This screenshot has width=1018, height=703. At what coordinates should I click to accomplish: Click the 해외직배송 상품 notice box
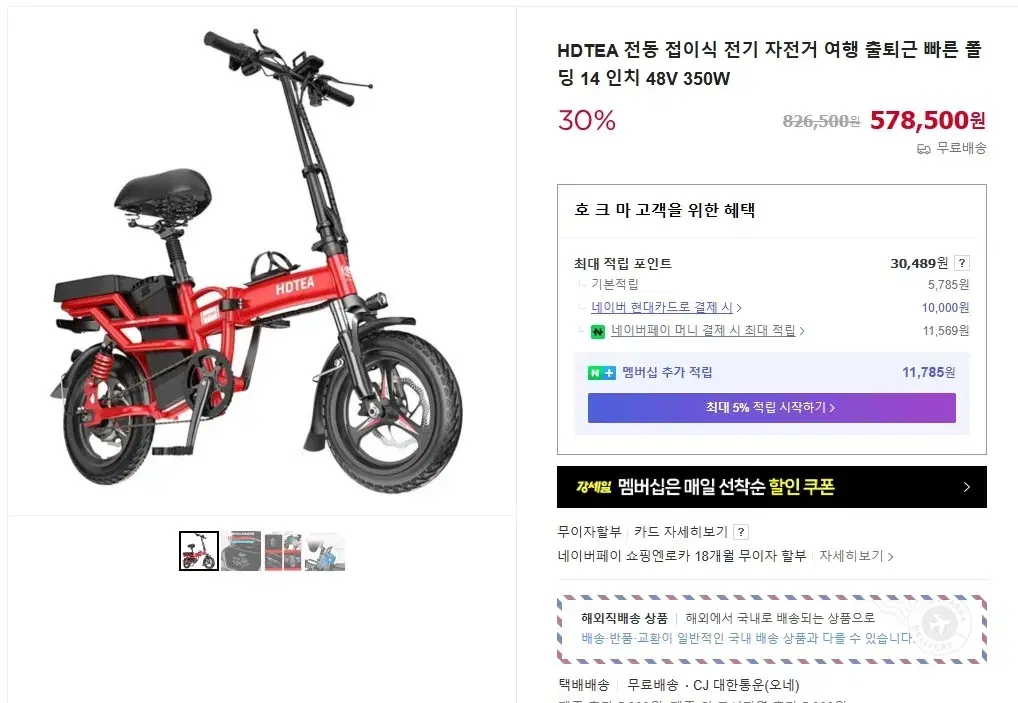[x=771, y=628]
